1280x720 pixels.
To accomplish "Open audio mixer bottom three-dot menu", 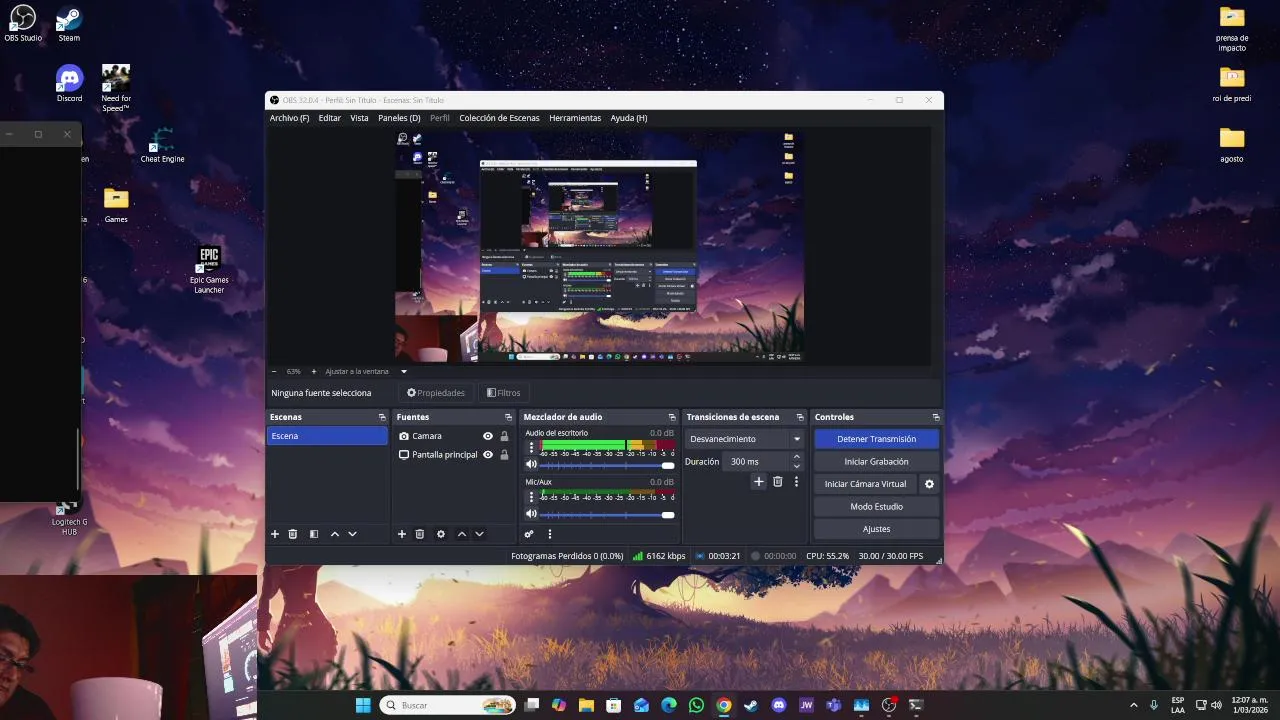I will [x=549, y=534].
